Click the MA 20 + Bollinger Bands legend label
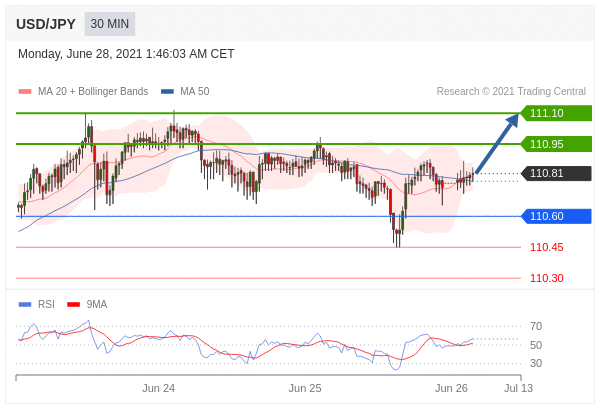600x409 pixels. tap(93, 91)
